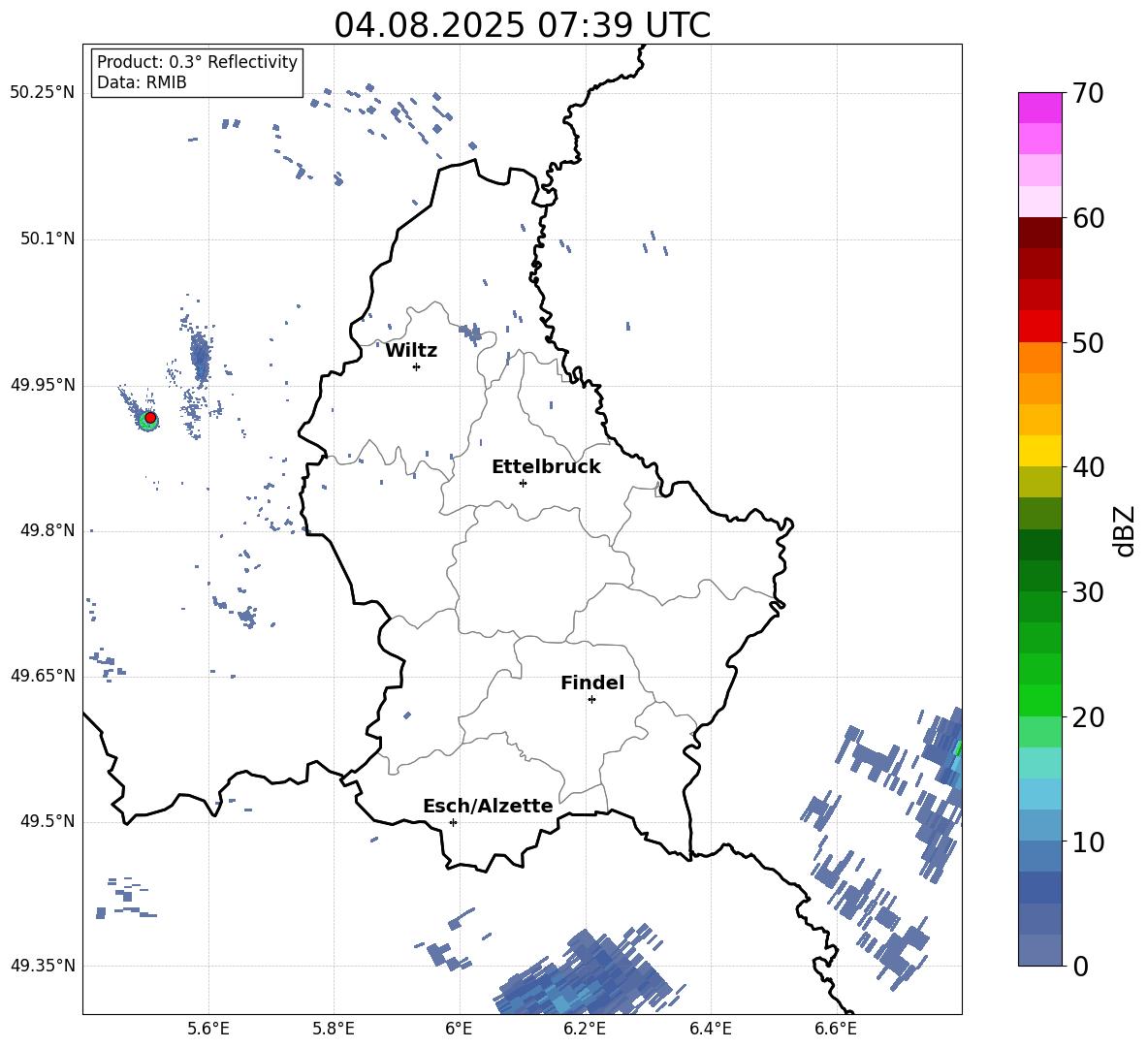Click the red radar marker dot
The height and width of the screenshot is (1048, 1148).
coord(150,418)
